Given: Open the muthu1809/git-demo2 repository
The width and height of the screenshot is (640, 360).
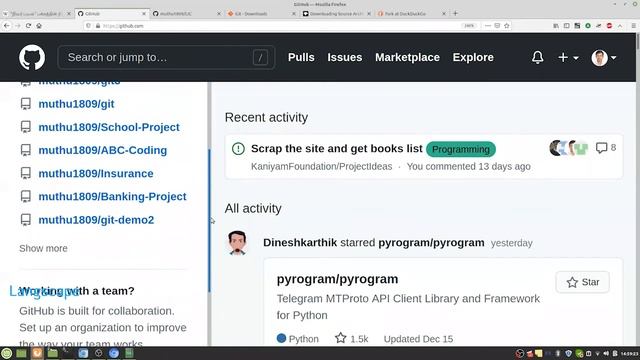Looking at the screenshot, I should click(96, 220).
